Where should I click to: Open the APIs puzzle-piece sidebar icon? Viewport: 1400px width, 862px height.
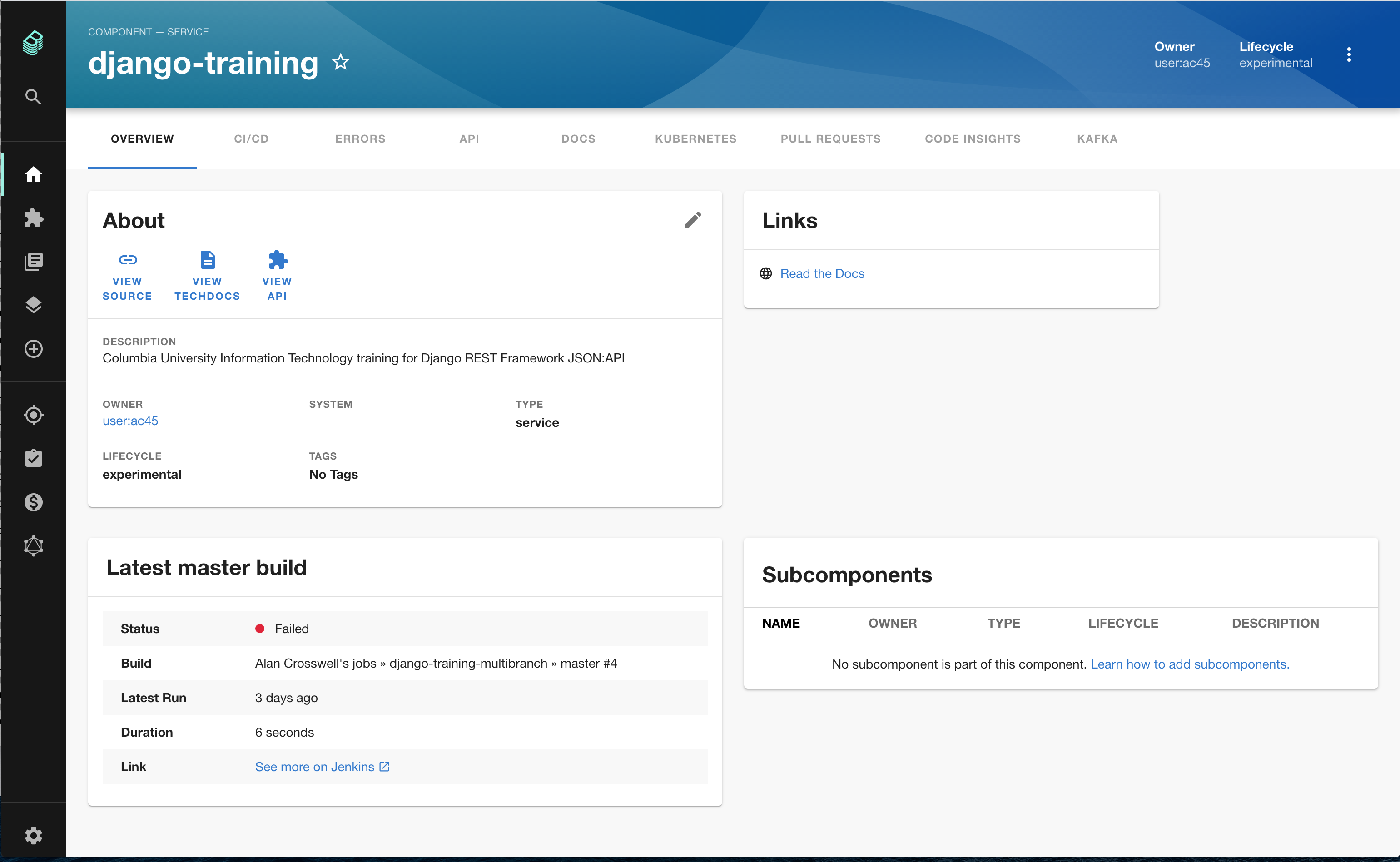click(33, 218)
